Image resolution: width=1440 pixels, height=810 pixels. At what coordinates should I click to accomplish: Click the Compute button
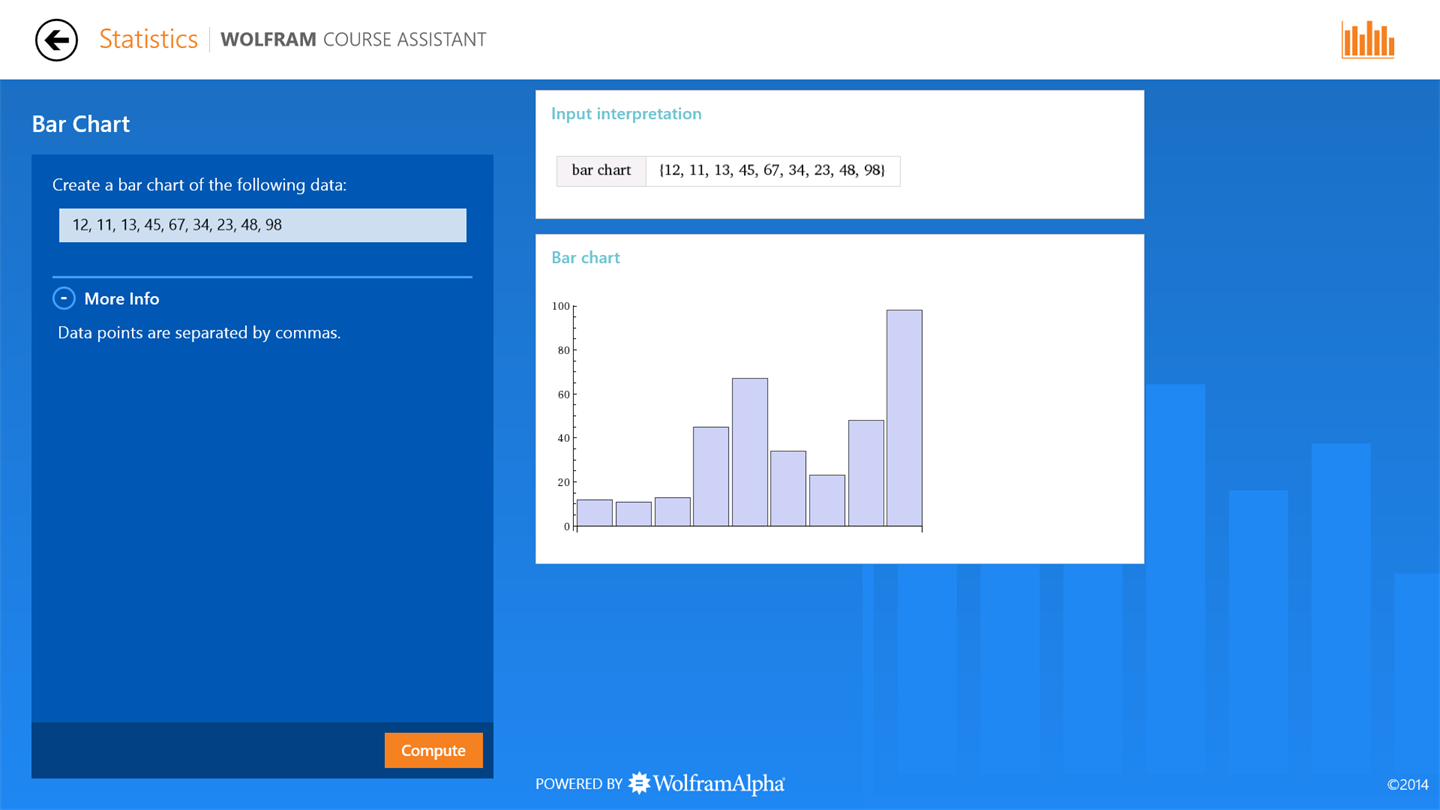tap(433, 750)
